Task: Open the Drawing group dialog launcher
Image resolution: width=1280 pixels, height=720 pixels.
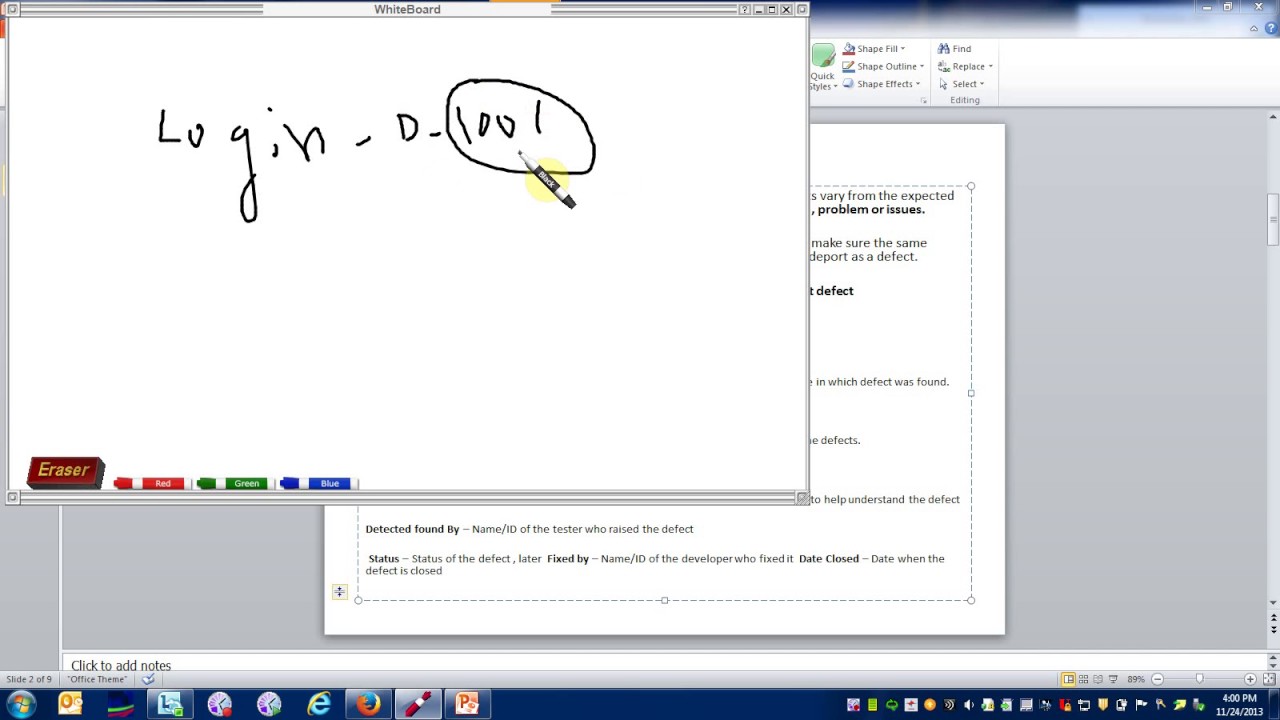Action: tap(924, 101)
